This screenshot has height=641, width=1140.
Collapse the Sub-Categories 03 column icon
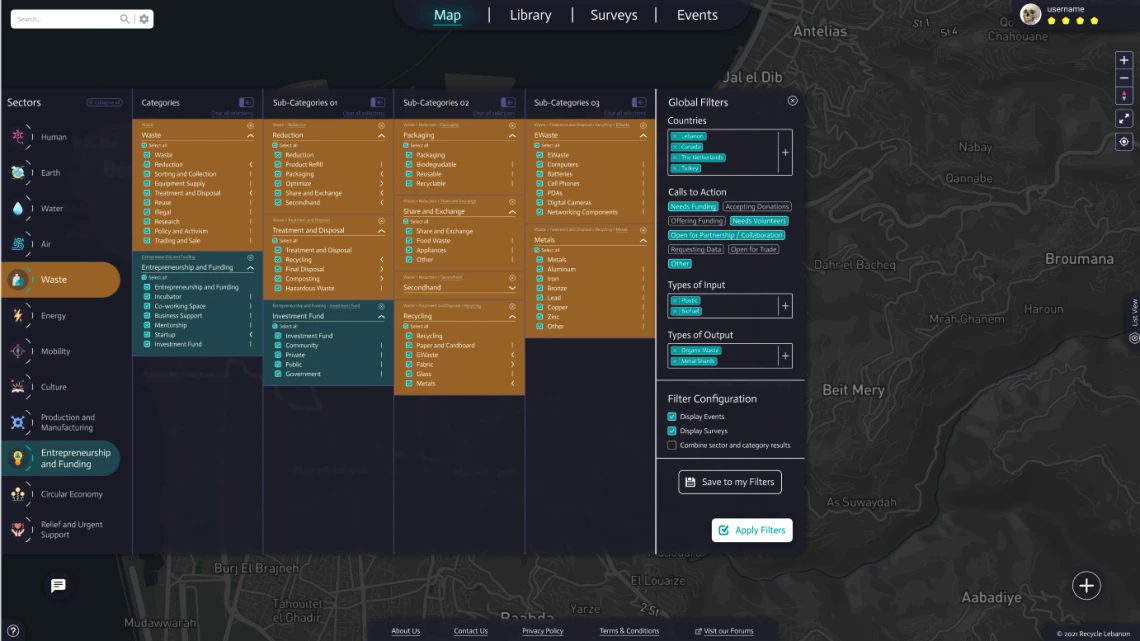tap(638, 102)
